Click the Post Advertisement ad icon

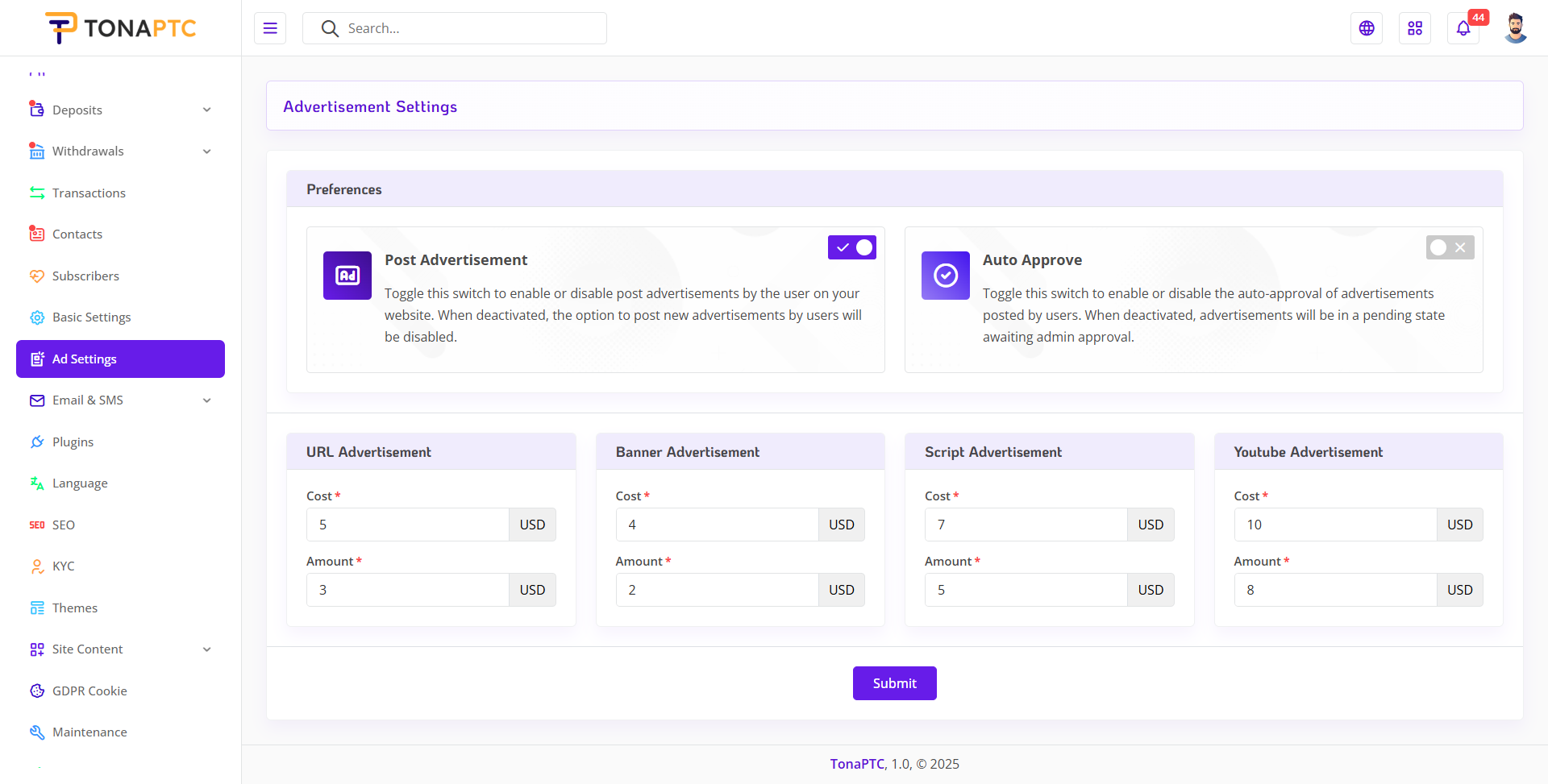[347, 276]
